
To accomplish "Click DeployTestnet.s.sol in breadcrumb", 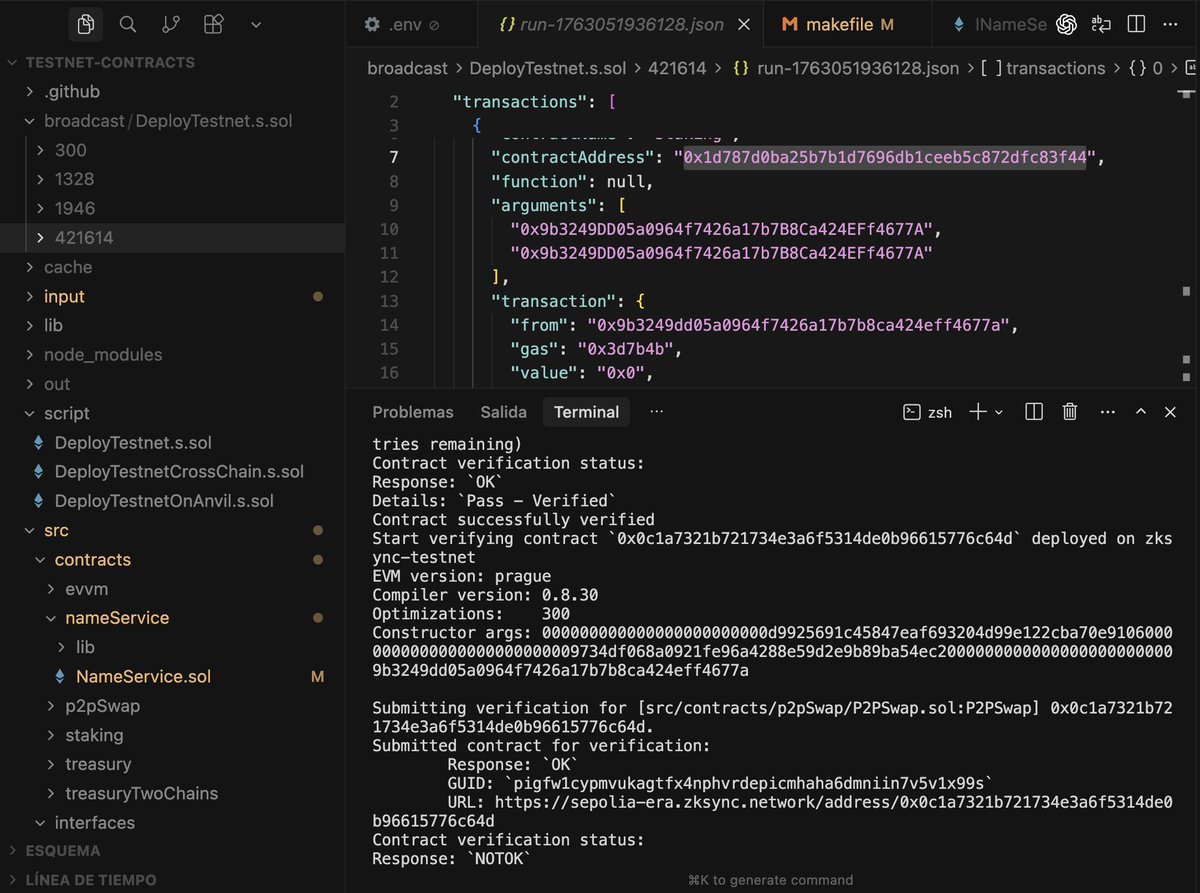I will (x=548, y=68).
